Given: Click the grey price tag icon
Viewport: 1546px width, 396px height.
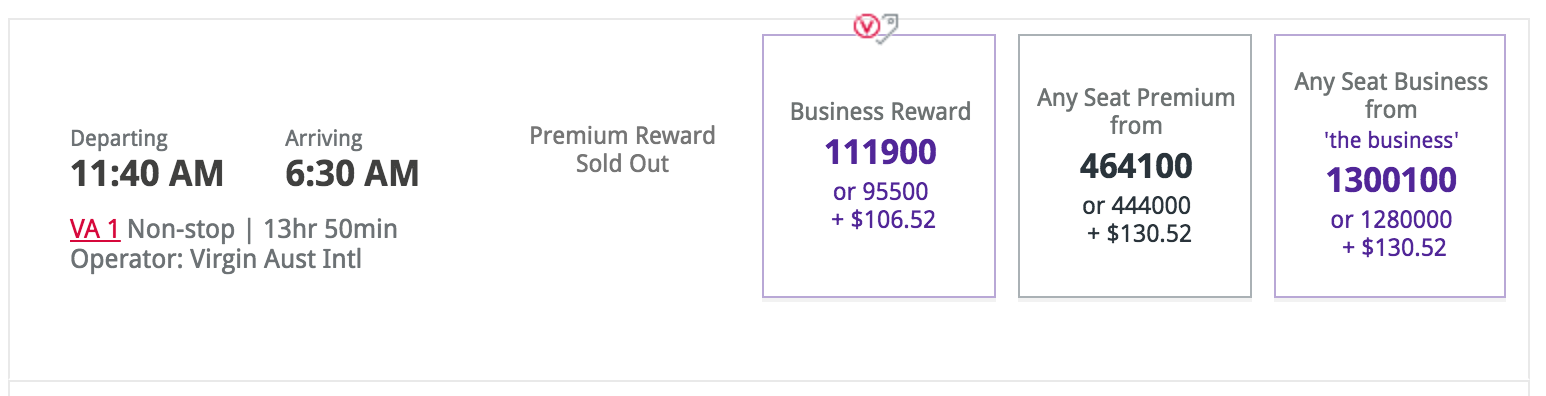Looking at the screenshot, I should [x=887, y=27].
